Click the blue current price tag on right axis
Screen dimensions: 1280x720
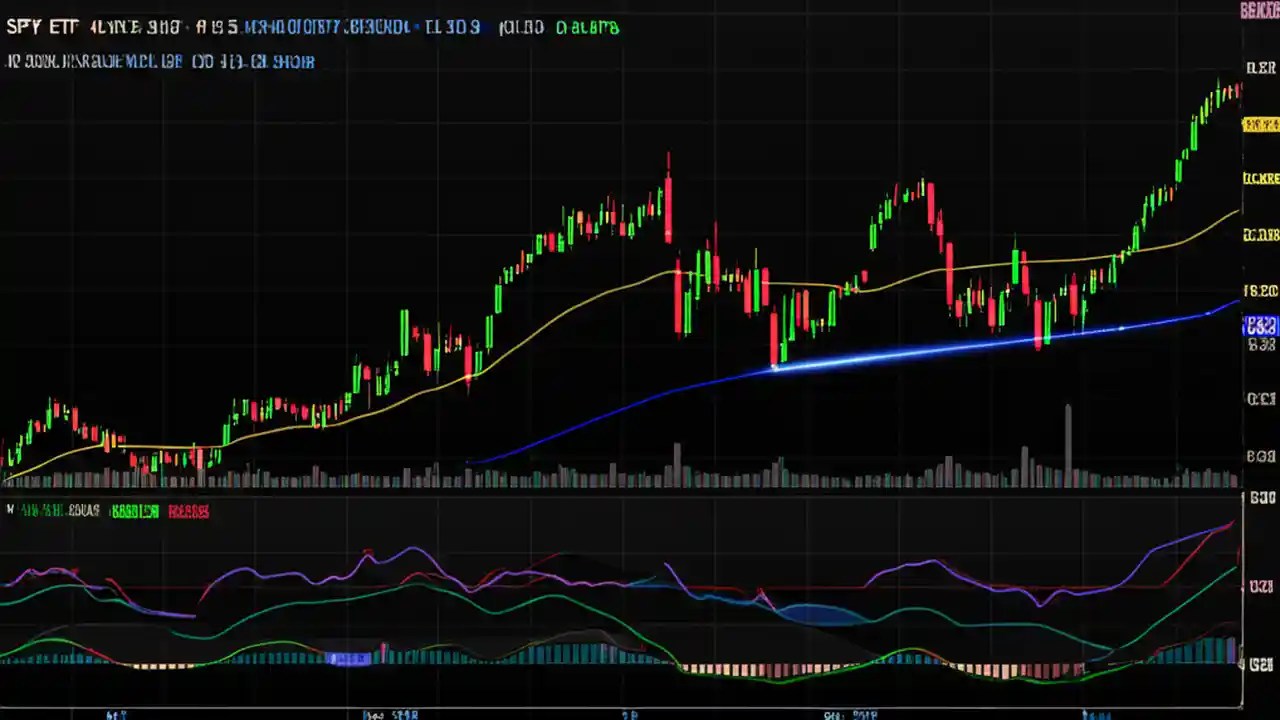click(x=1261, y=326)
